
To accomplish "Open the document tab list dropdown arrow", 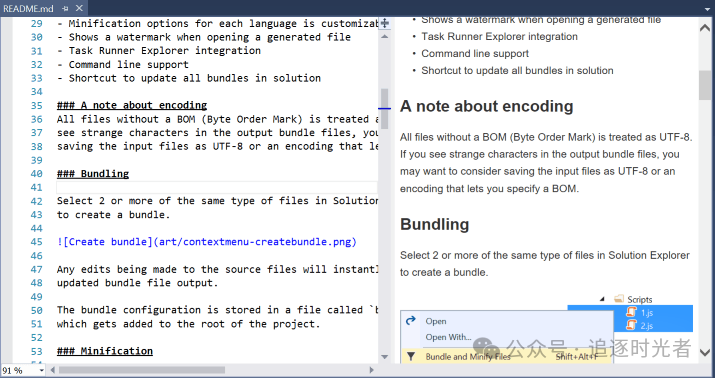I will [x=708, y=8].
